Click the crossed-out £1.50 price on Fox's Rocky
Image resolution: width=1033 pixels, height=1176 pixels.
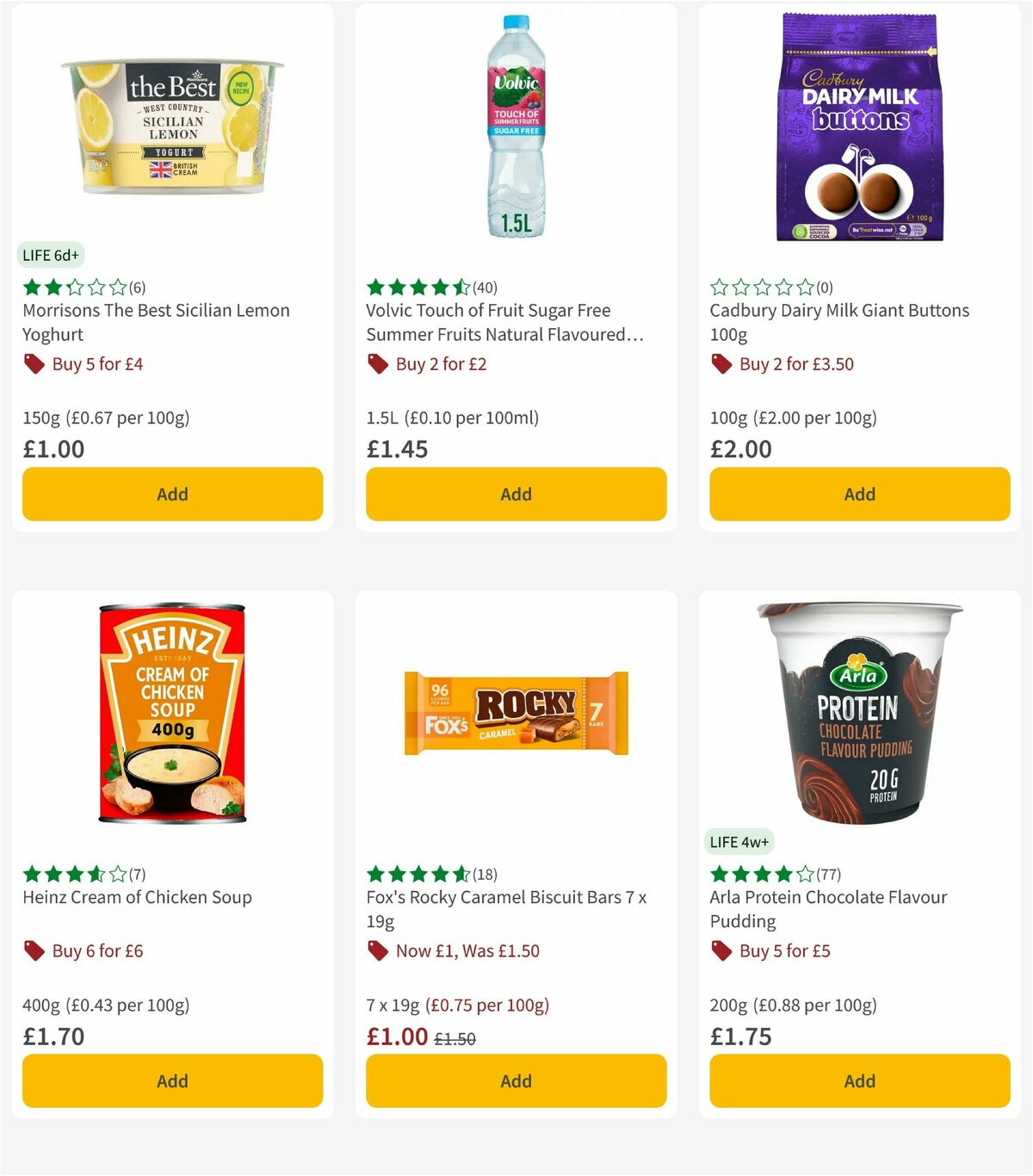455,1039
